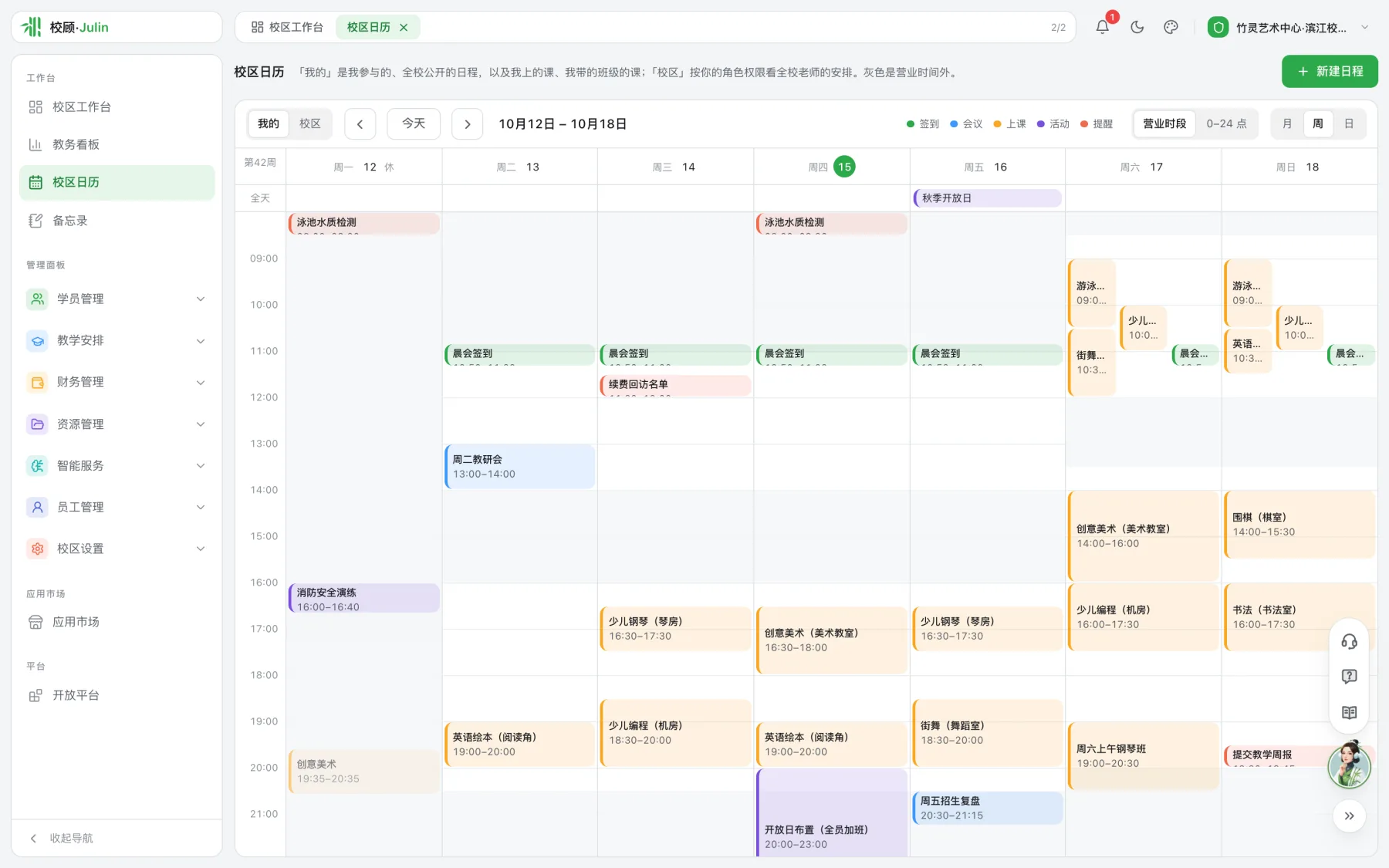Image resolution: width=1389 pixels, height=868 pixels.
Task: Expand 教学安排 menu
Action: coord(117,340)
